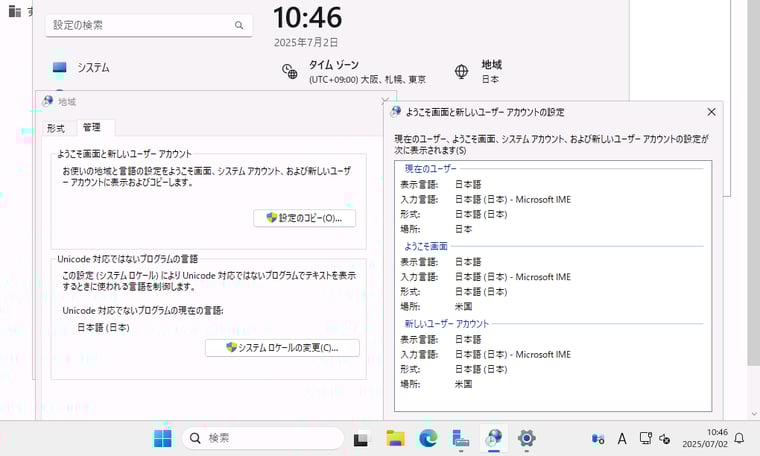
Task: Click the tray icon right of display icon
Action: pos(665,439)
